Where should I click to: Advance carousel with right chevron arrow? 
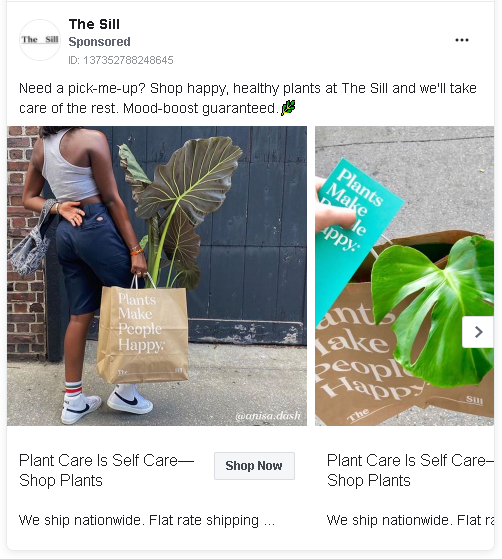tap(478, 332)
